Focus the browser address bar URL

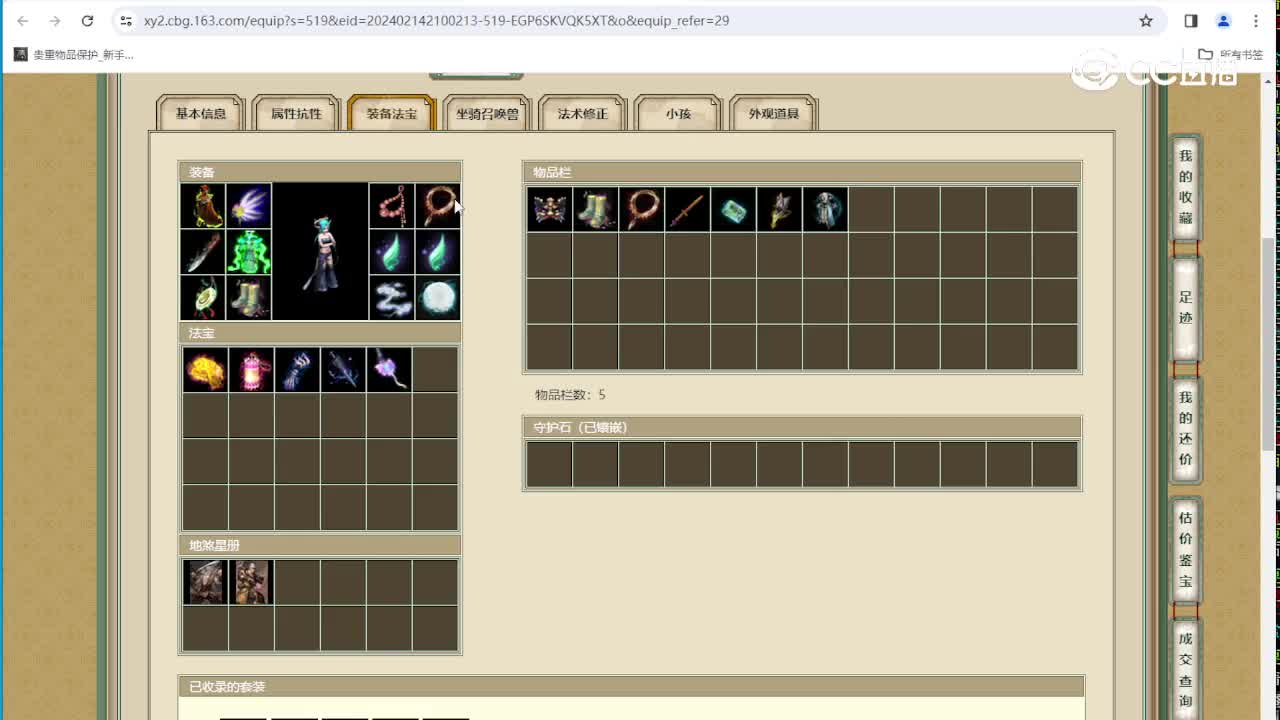tap(436, 20)
